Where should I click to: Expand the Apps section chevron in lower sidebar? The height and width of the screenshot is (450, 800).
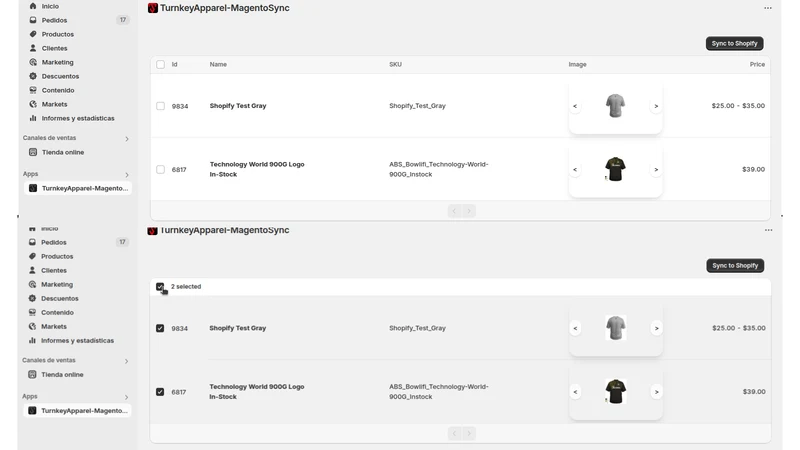(127, 397)
